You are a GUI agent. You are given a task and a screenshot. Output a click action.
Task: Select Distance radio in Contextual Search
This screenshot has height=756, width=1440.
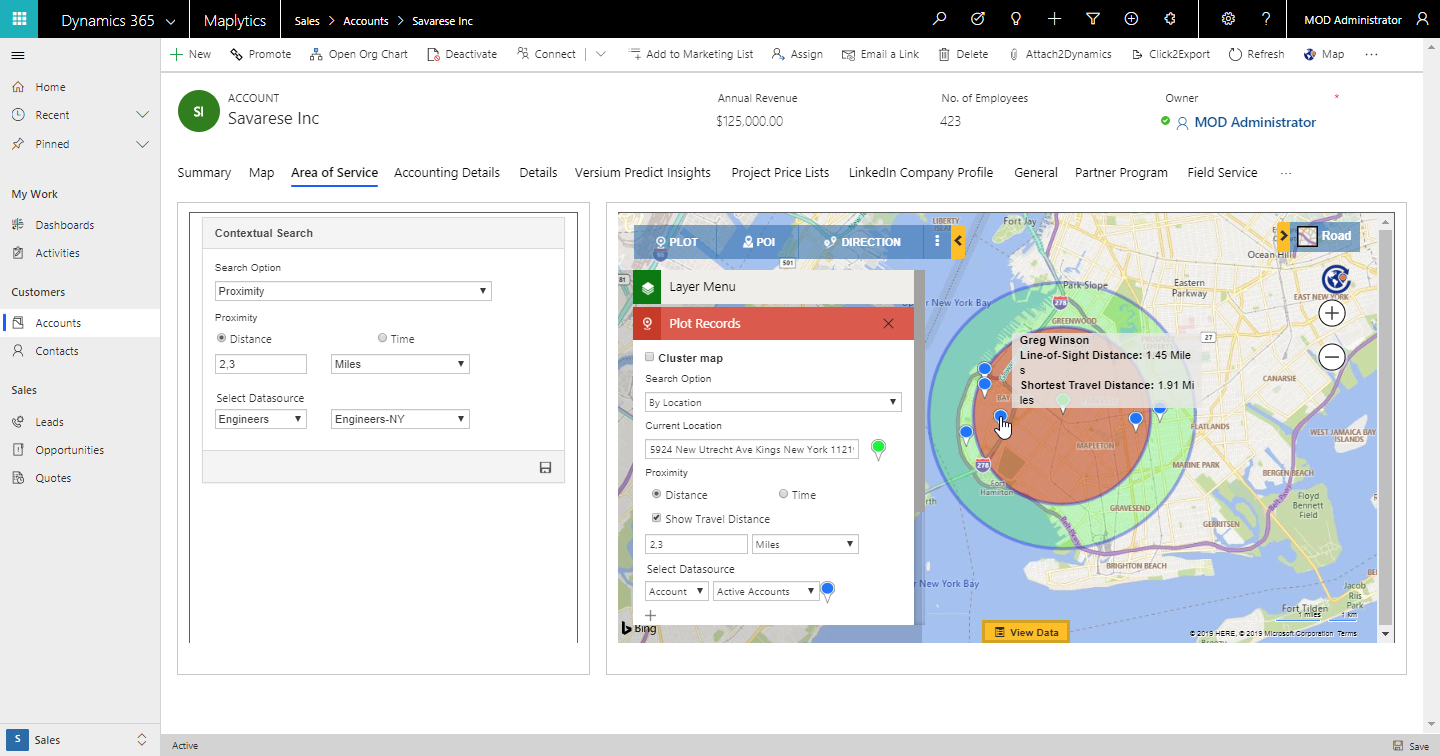pyautogui.click(x=221, y=338)
